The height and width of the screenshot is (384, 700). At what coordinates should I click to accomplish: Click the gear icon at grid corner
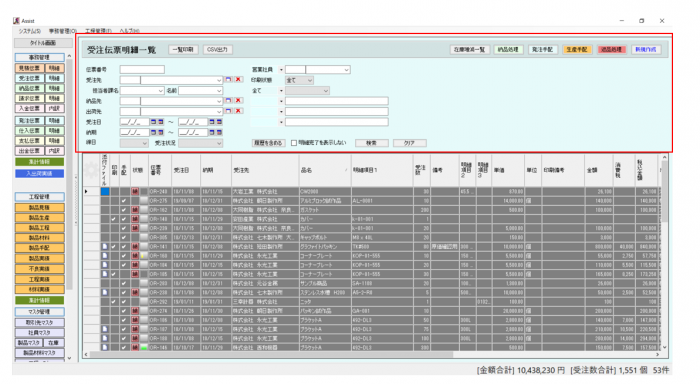tap(92, 170)
